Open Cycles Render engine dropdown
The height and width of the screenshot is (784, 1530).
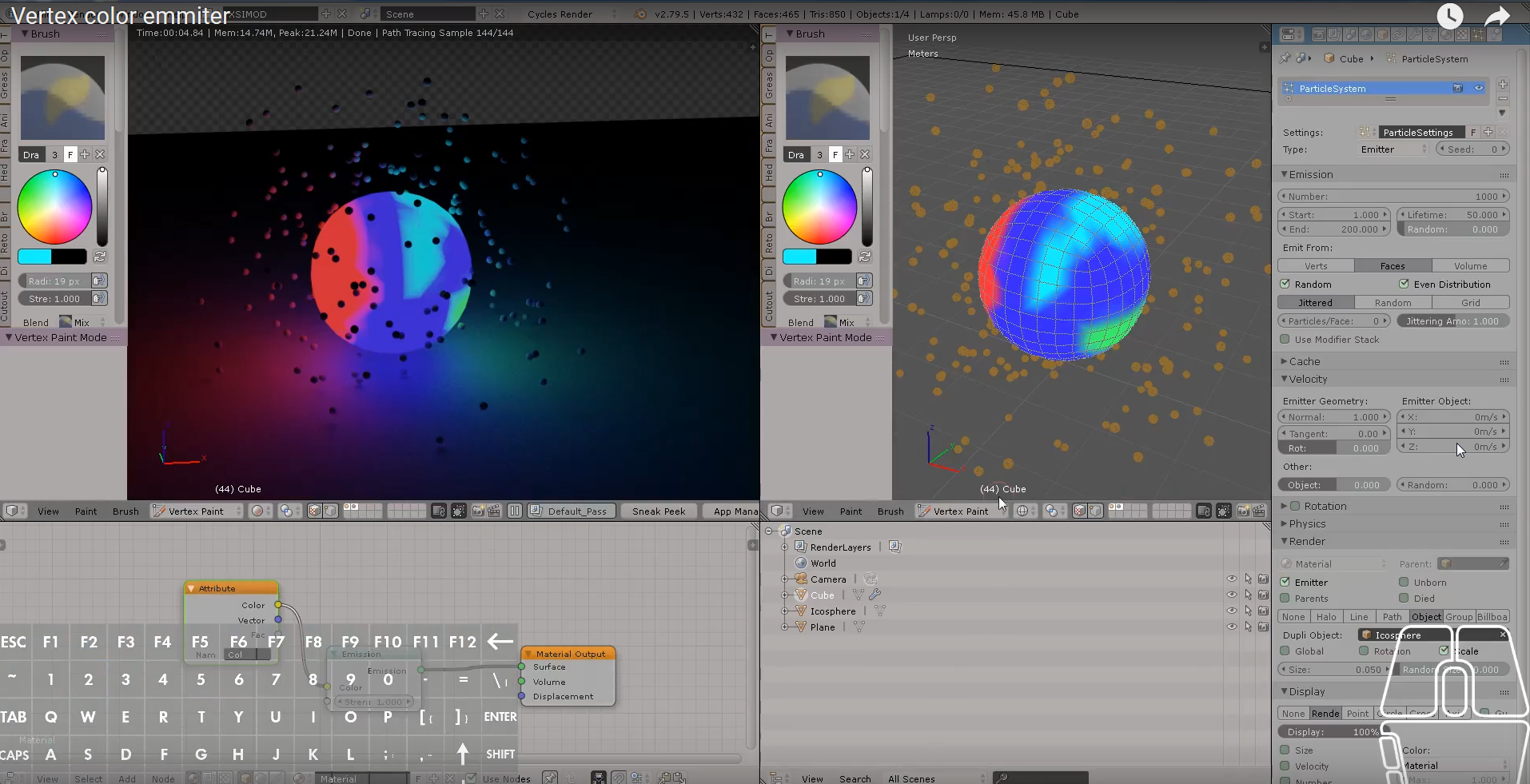(572, 14)
